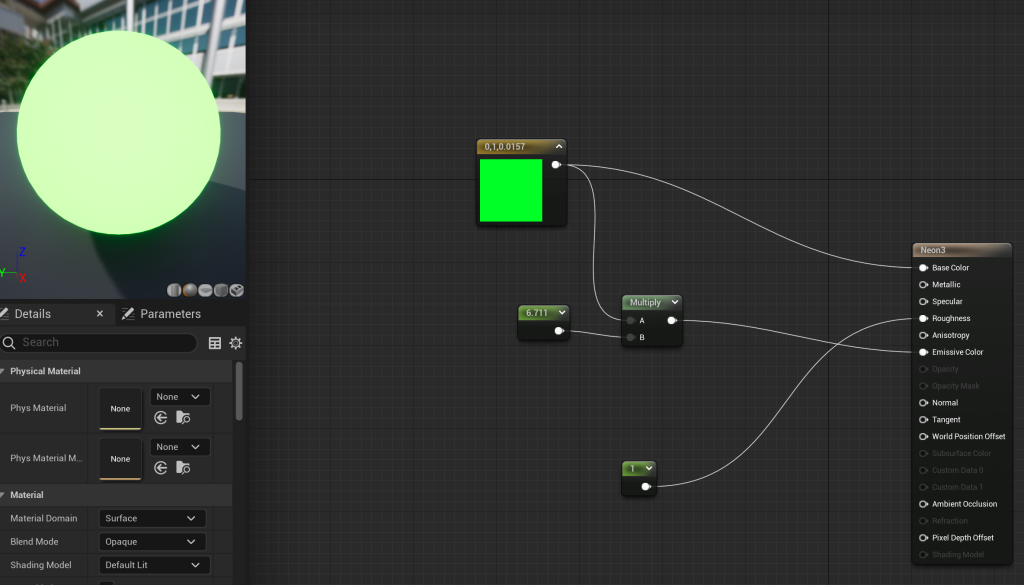Viewport: 1024px width, 585px height.
Task: Click the property matrix table icon
Action: (215, 343)
